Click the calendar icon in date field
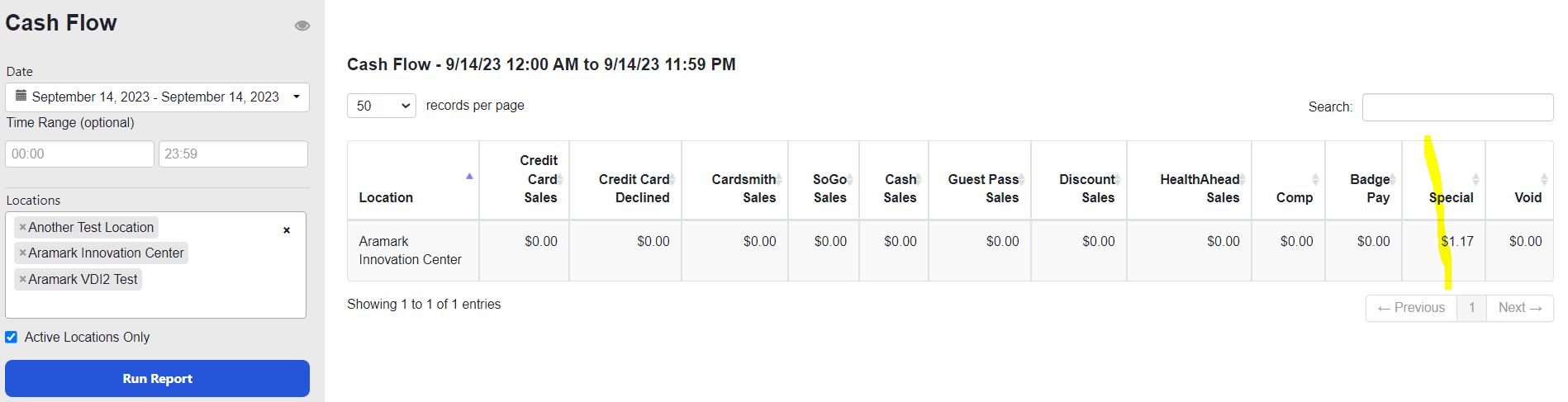Viewport: 1568px width, 402px height. click(21, 96)
